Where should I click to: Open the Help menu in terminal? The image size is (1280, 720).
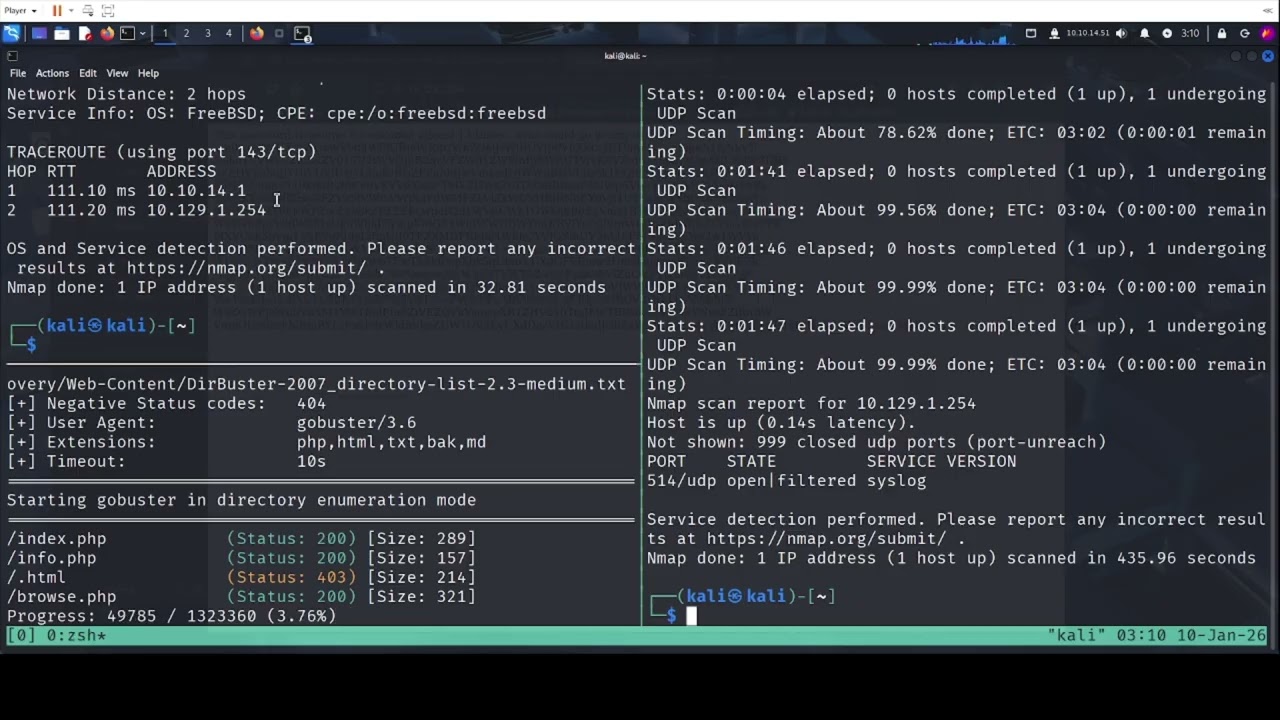click(148, 73)
